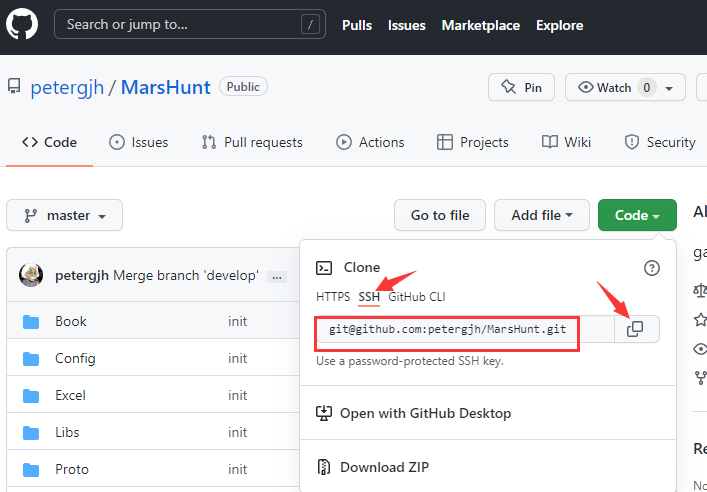Open Explore in the top navigation
The image size is (707, 492).
coord(560,25)
